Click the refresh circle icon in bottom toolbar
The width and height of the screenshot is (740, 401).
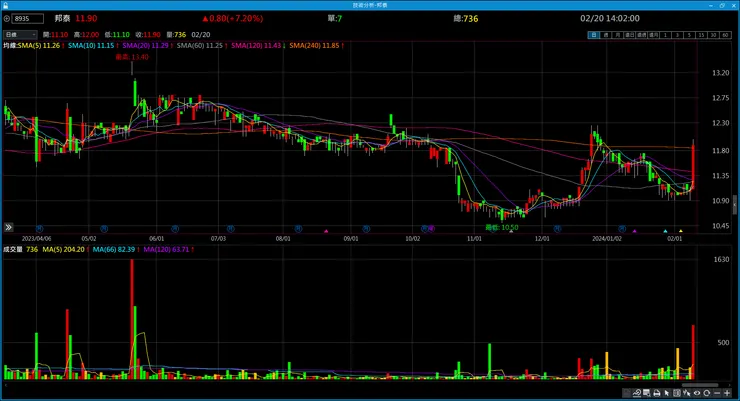point(707,393)
